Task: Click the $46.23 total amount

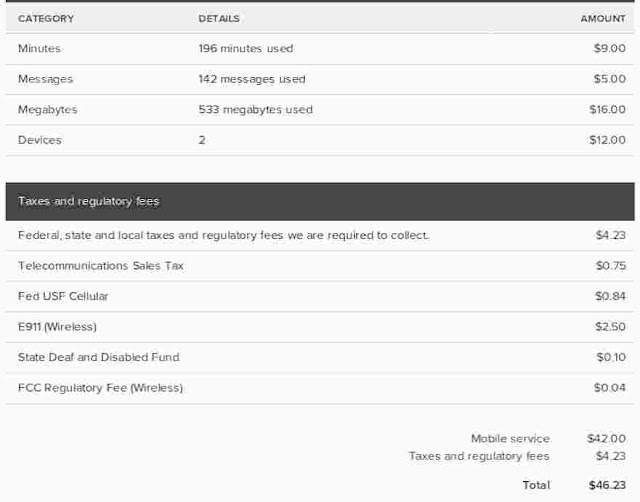Action: (607, 485)
